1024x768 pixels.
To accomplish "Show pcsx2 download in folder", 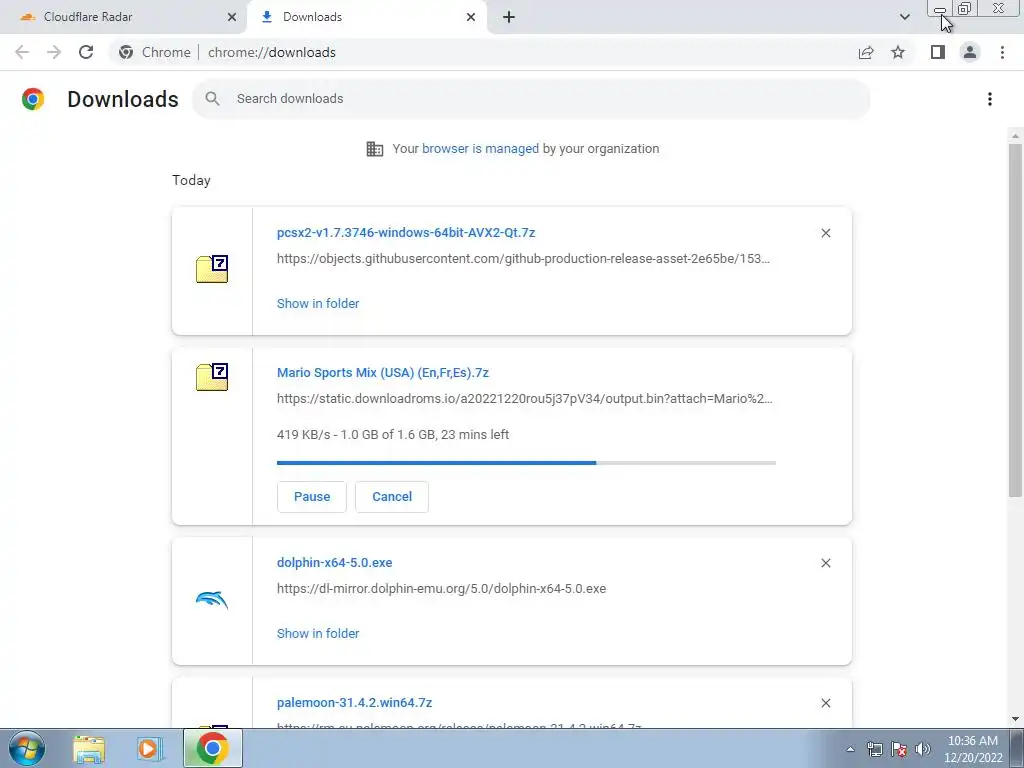I will coord(318,304).
